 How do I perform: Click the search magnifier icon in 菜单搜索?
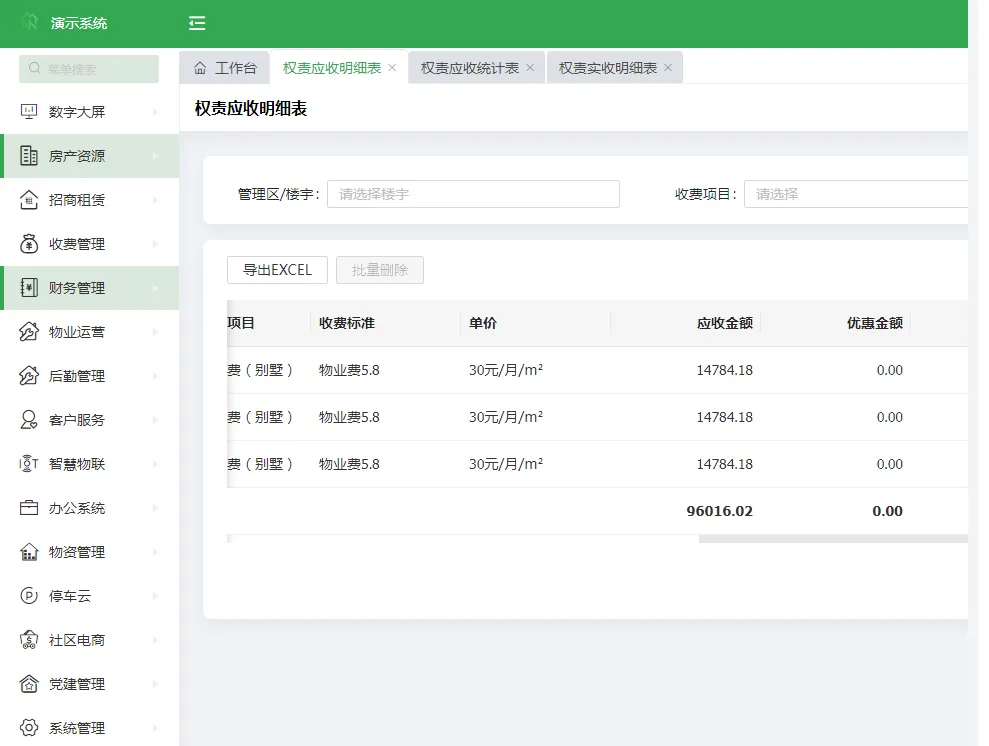click(x=35, y=68)
